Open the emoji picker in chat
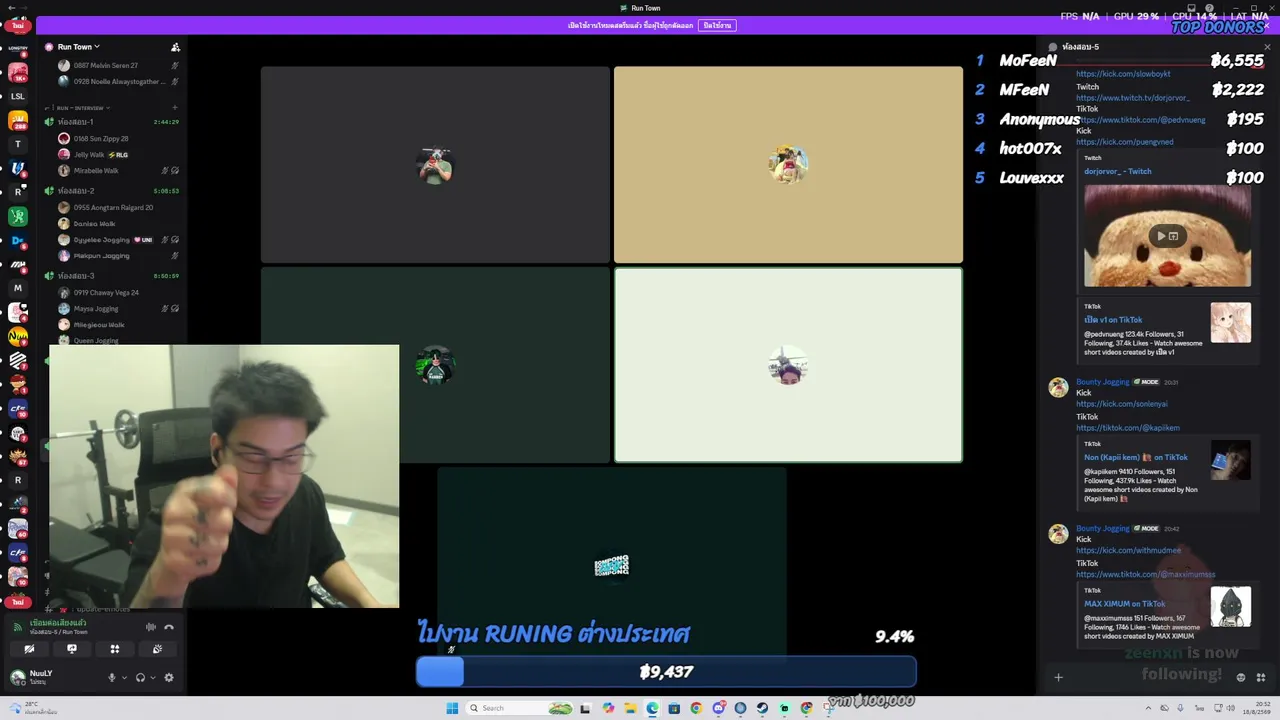This screenshot has width=1280, height=720. (x=1241, y=677)
